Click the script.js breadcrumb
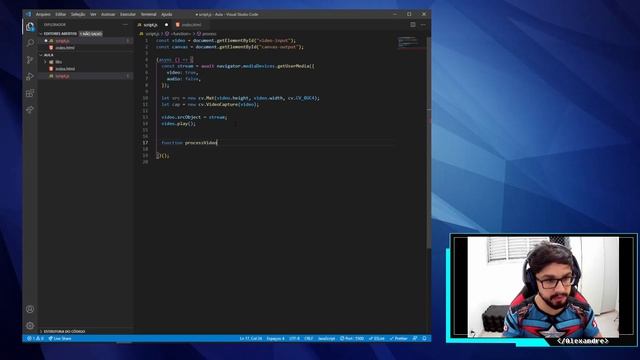The width and height of the screenshot is (640, 360). pyautogui.click(x=152, y=34)
